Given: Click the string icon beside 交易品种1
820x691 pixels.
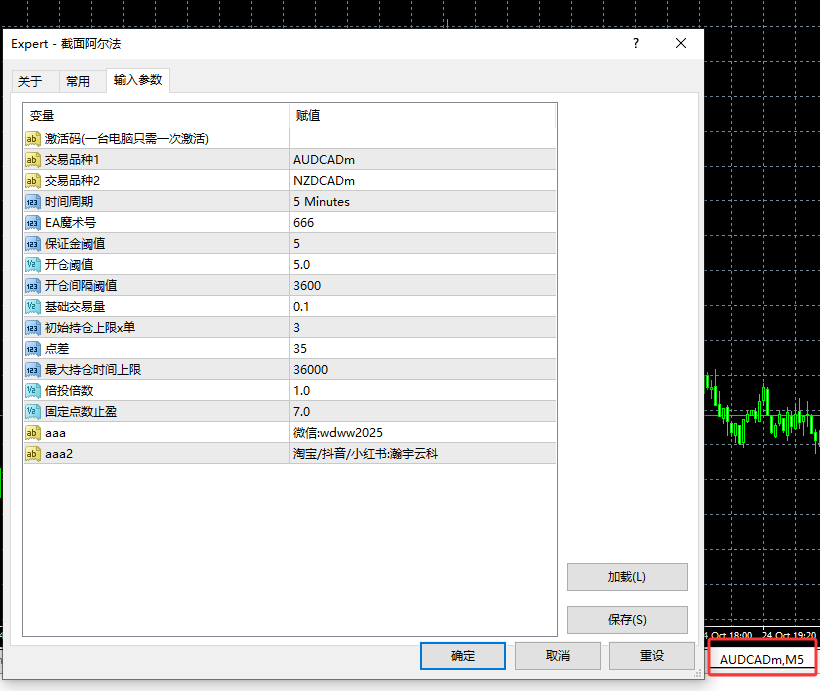Looking at the screenshot, I should click(32, 160).
